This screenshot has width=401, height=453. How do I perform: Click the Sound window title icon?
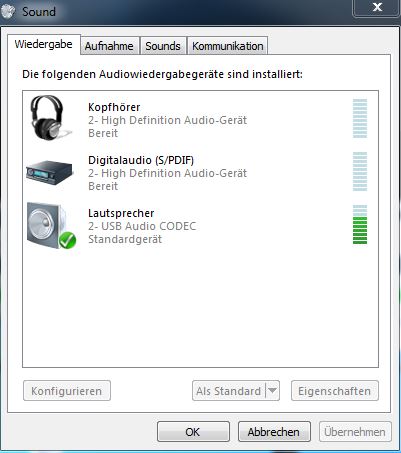coord(8,12)
